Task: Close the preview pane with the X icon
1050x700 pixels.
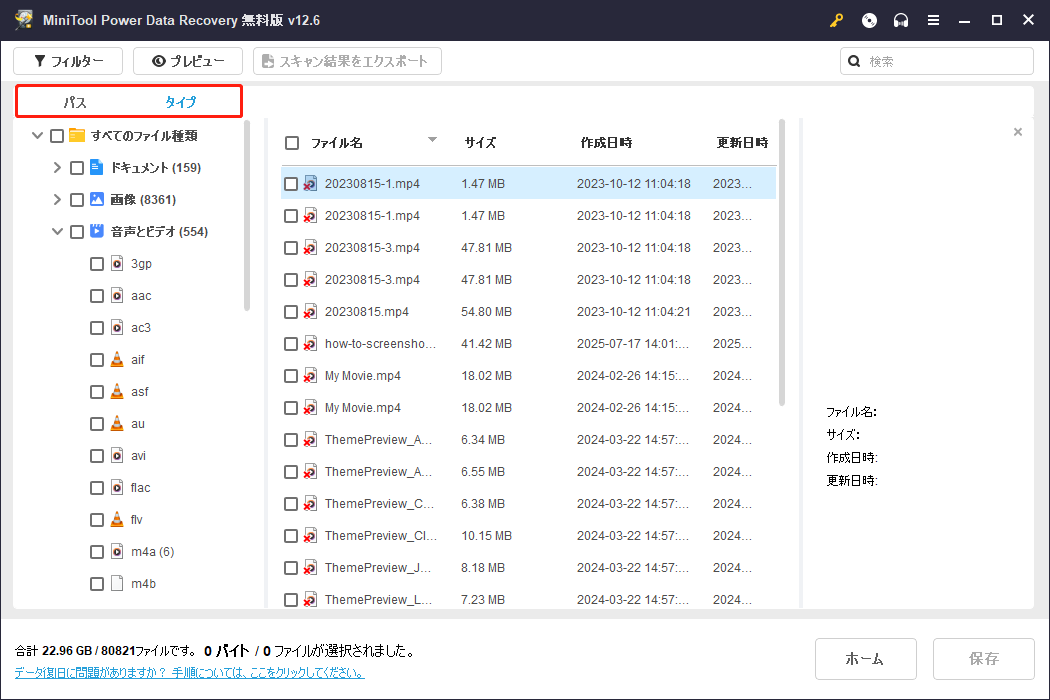Action: pos(1018,132)
